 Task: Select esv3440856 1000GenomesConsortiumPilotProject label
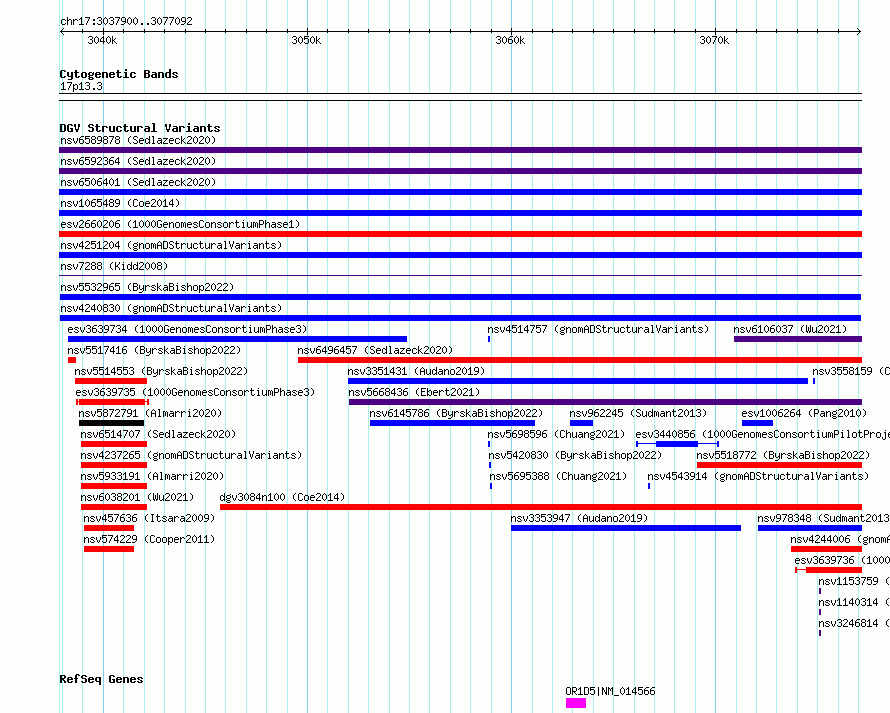(x=762, y=434)
